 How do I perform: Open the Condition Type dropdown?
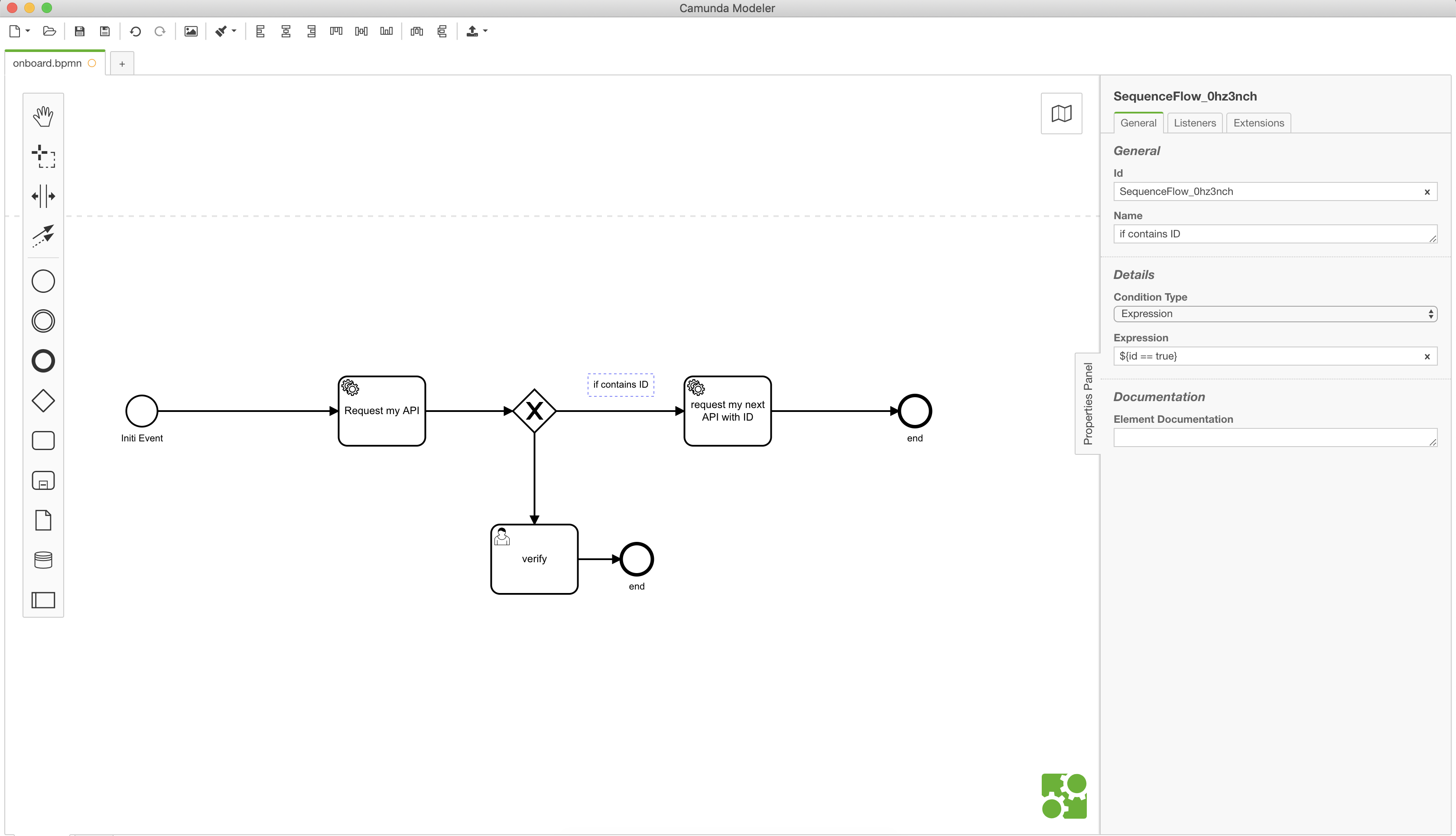[1274, 314]
